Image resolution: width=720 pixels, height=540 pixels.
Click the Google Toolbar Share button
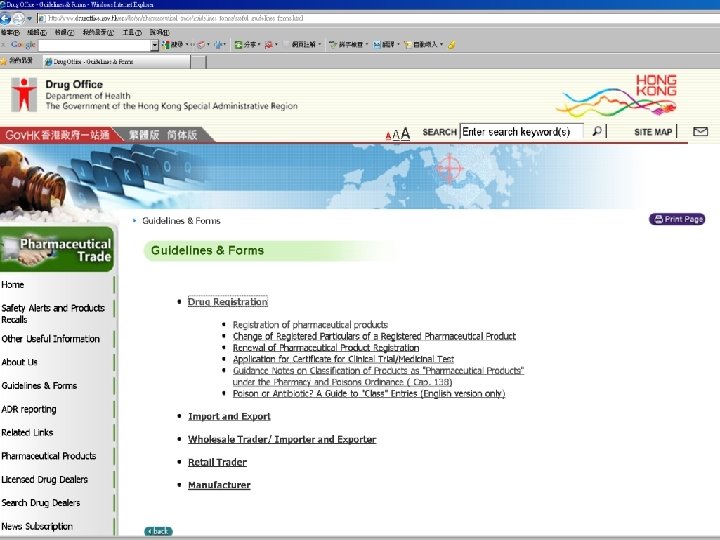pyautogui.click(x=246, y=45)
